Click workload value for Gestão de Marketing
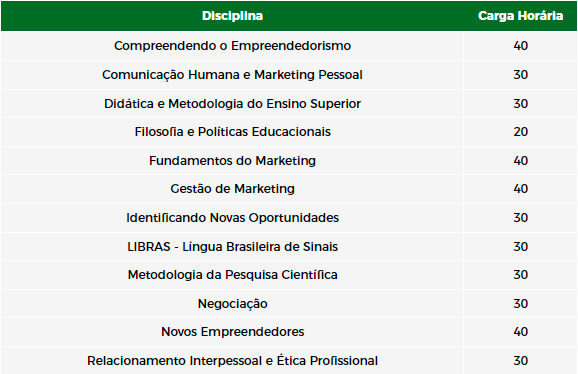This screenshot has width=578, height=374. tap(520, 189)
